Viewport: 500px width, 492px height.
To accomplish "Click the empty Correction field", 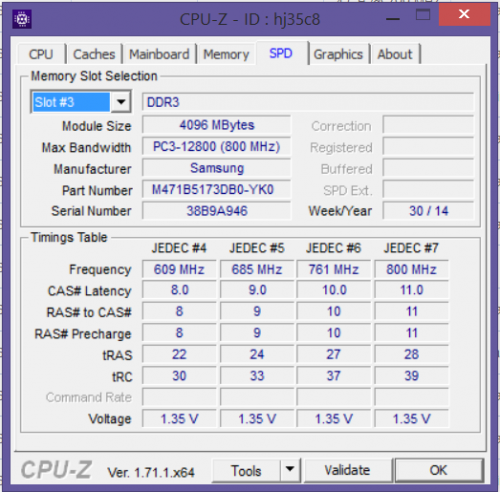I will pos(428,125).
